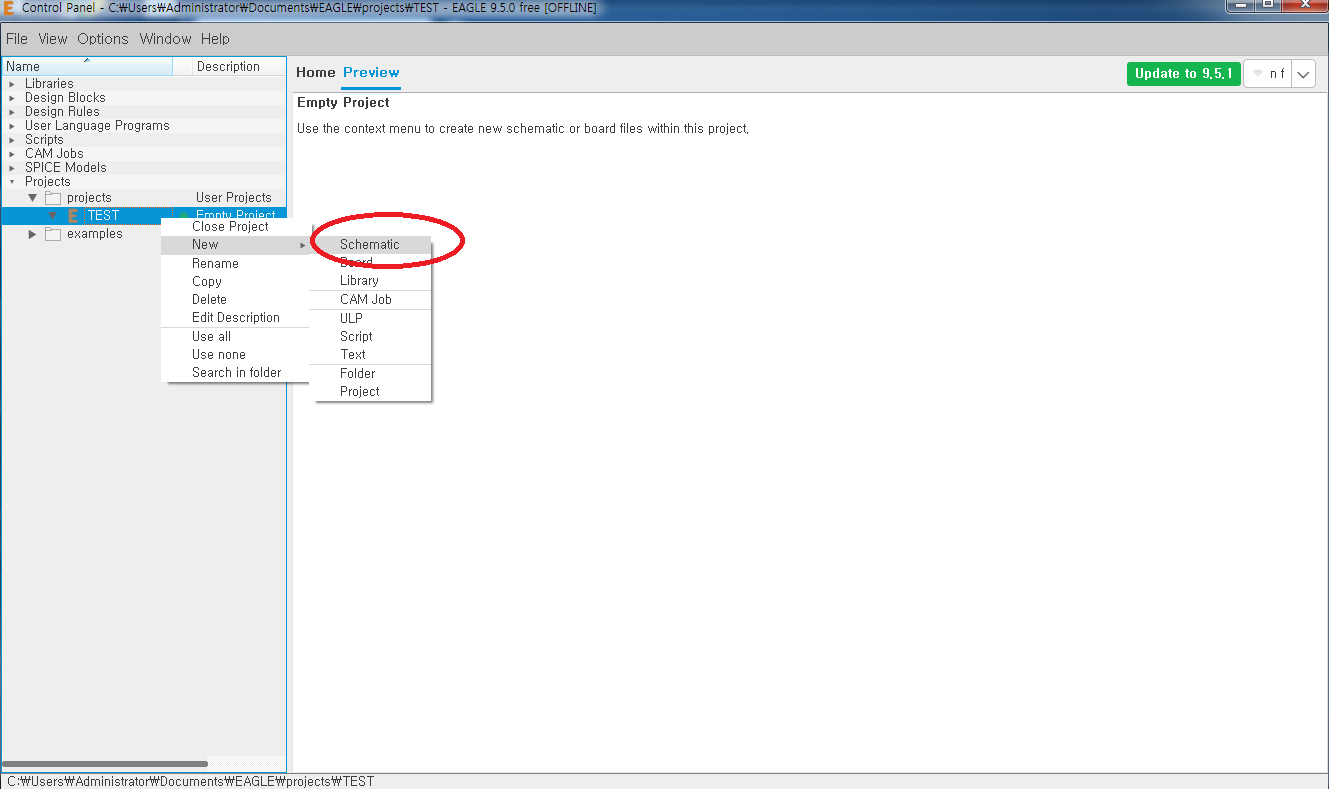Image resolution: width=1329 pixels, height=789 pixels.
Task: Open the View menu
Action: pos(53,39)
